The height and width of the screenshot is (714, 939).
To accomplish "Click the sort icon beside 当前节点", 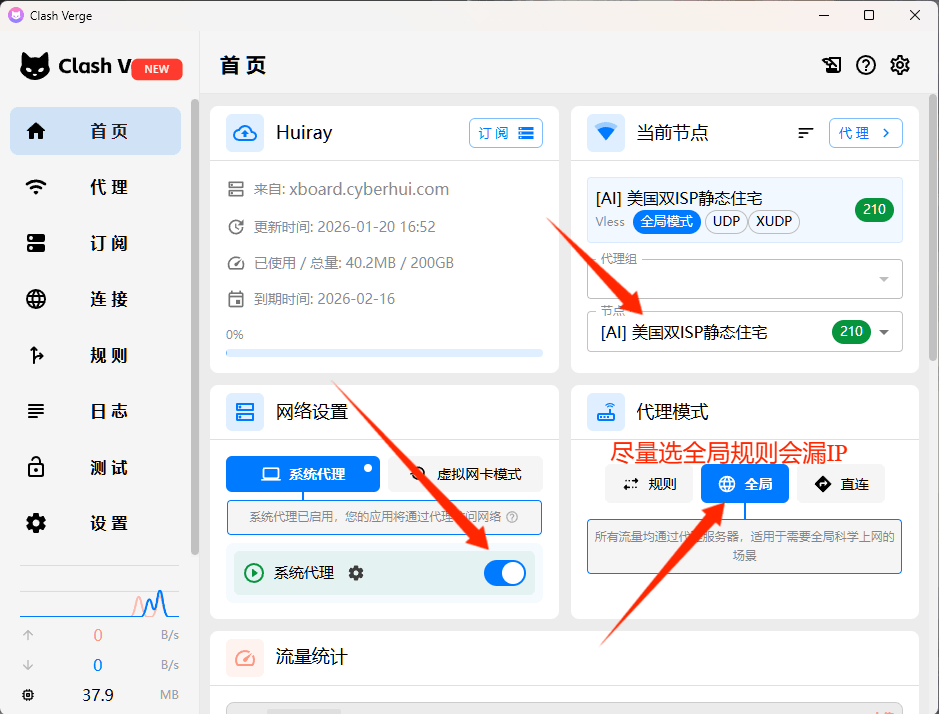I will click(806, 133).
